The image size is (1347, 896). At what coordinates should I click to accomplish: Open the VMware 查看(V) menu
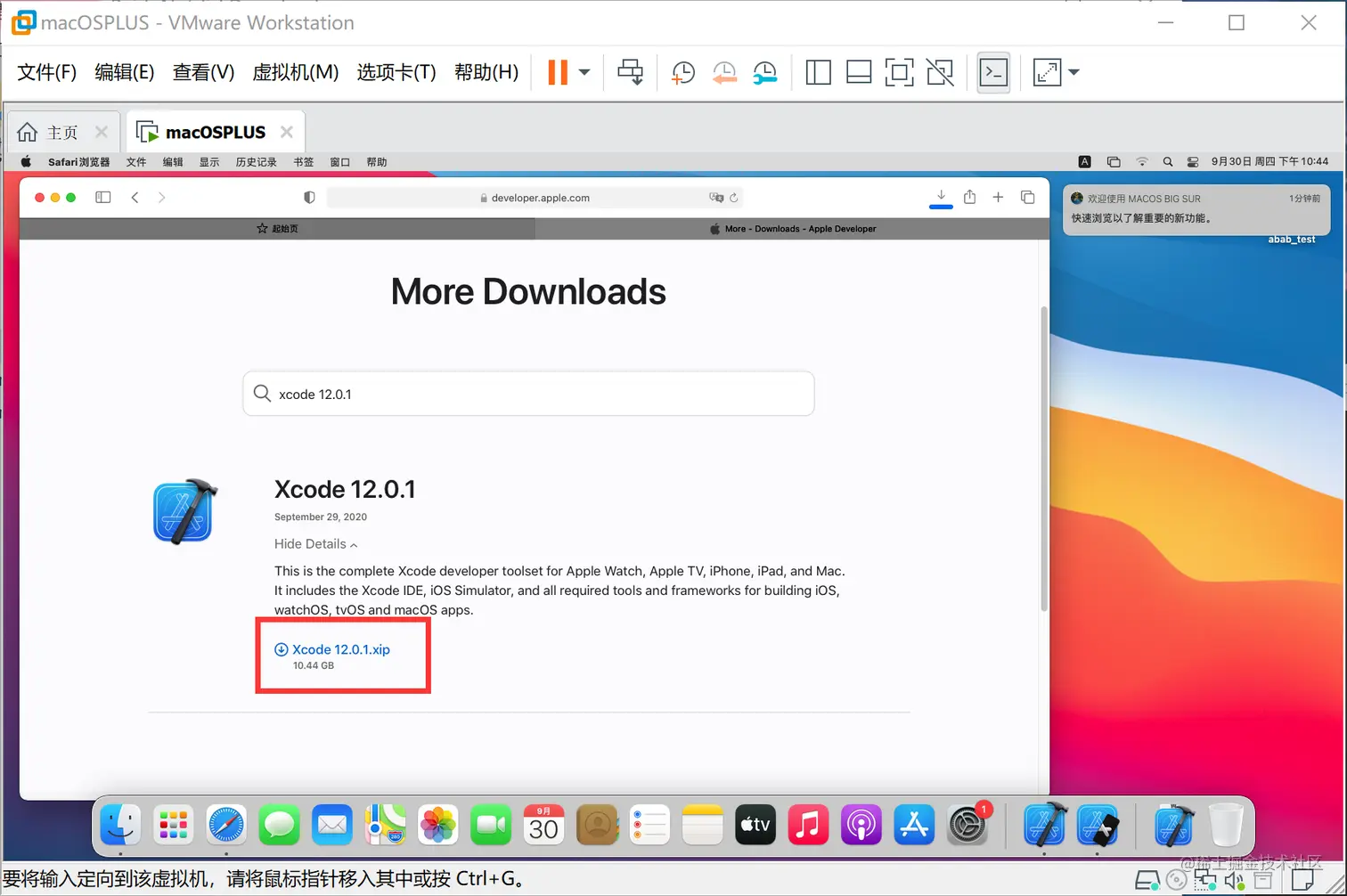pos(203,72)
